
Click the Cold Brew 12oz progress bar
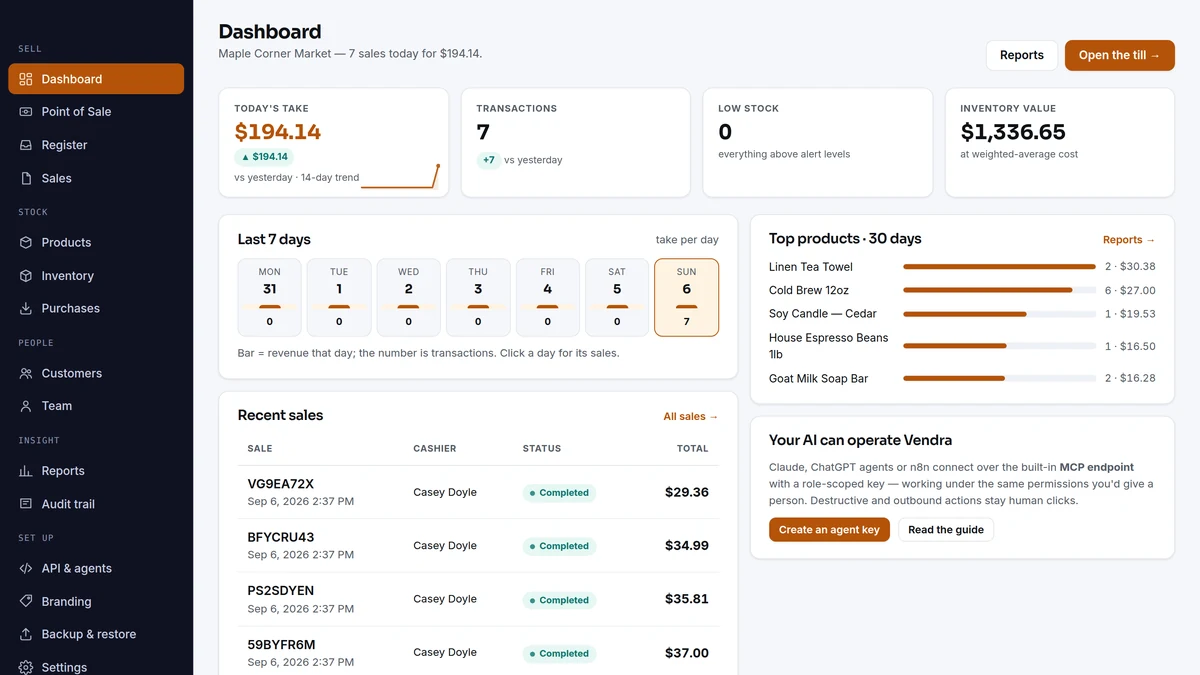pos(999,290)
